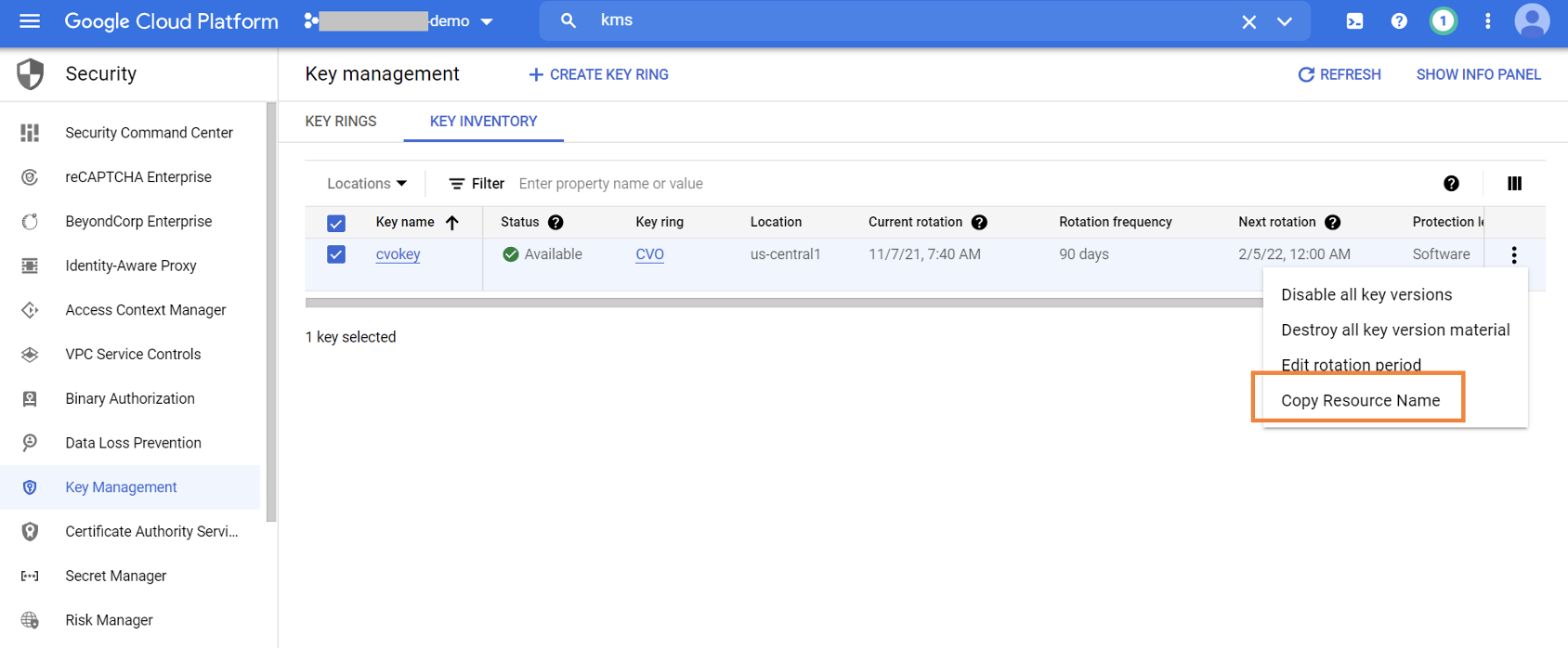The height and width of the screenshot is (648, 1568).
Task: Expand search options chevron
Action: click(1285, 21)
